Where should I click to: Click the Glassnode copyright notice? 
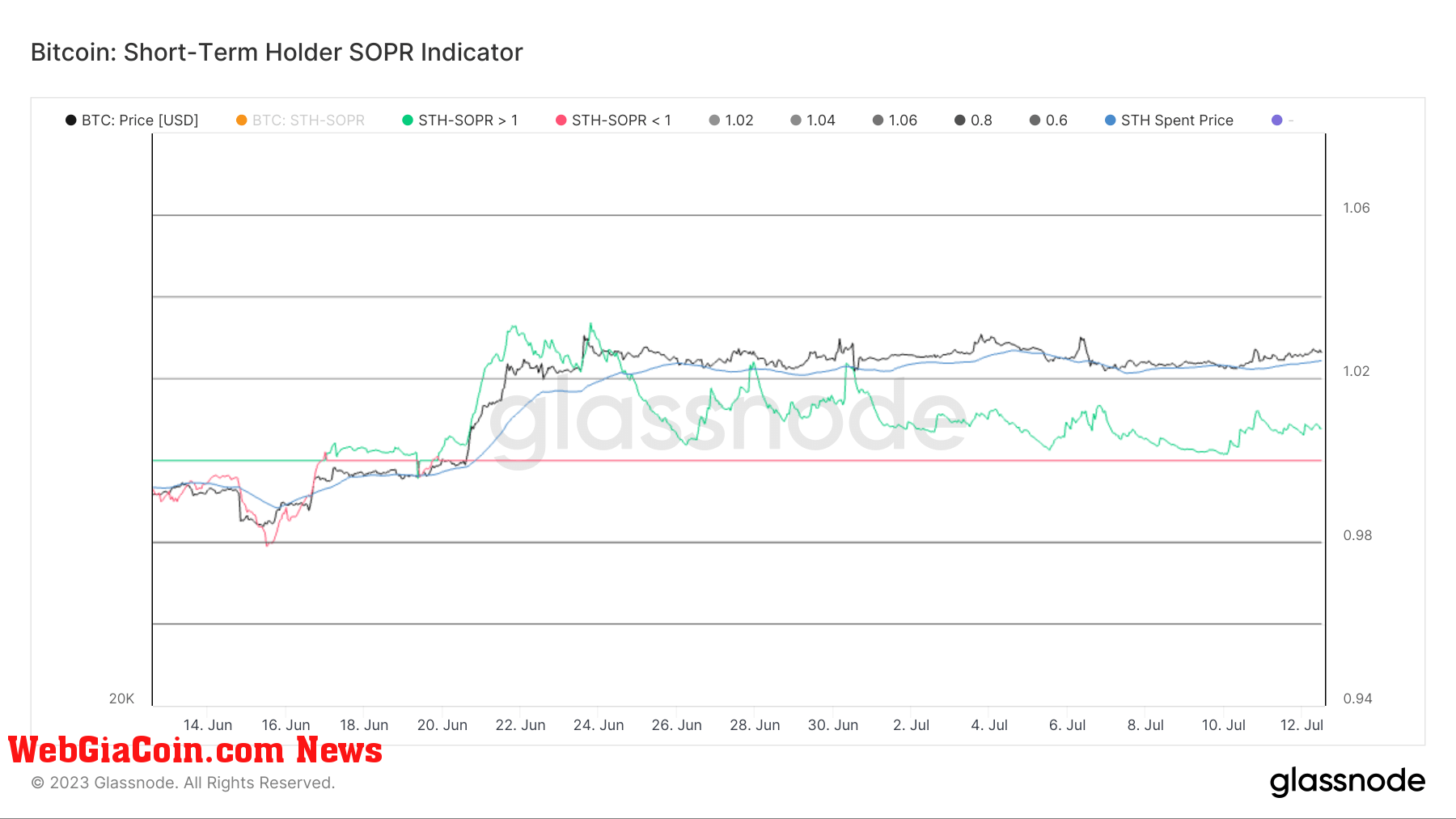point(183,783)
